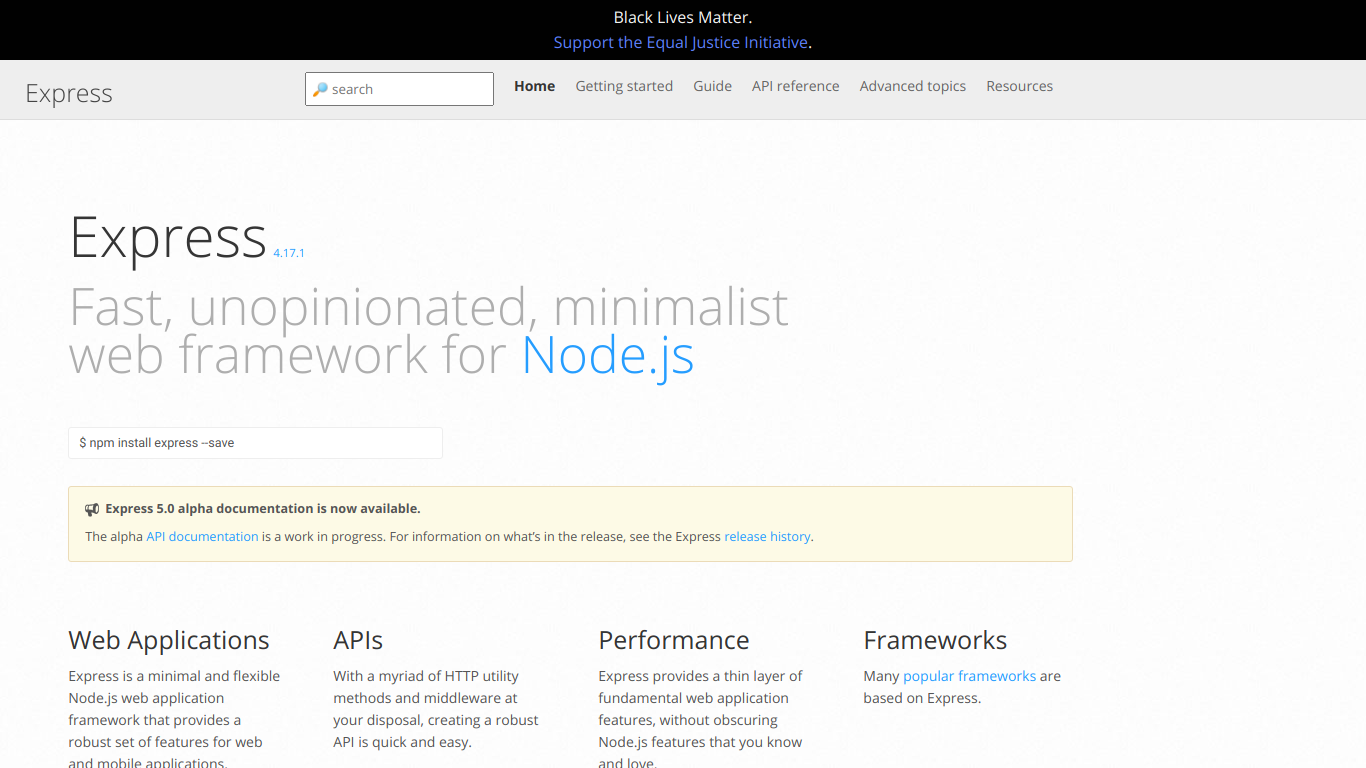Viewport: 1366px width, 768px height.
Task: Click the Express 5.0 alpha documentation notice text
Action: coord(263,509)
